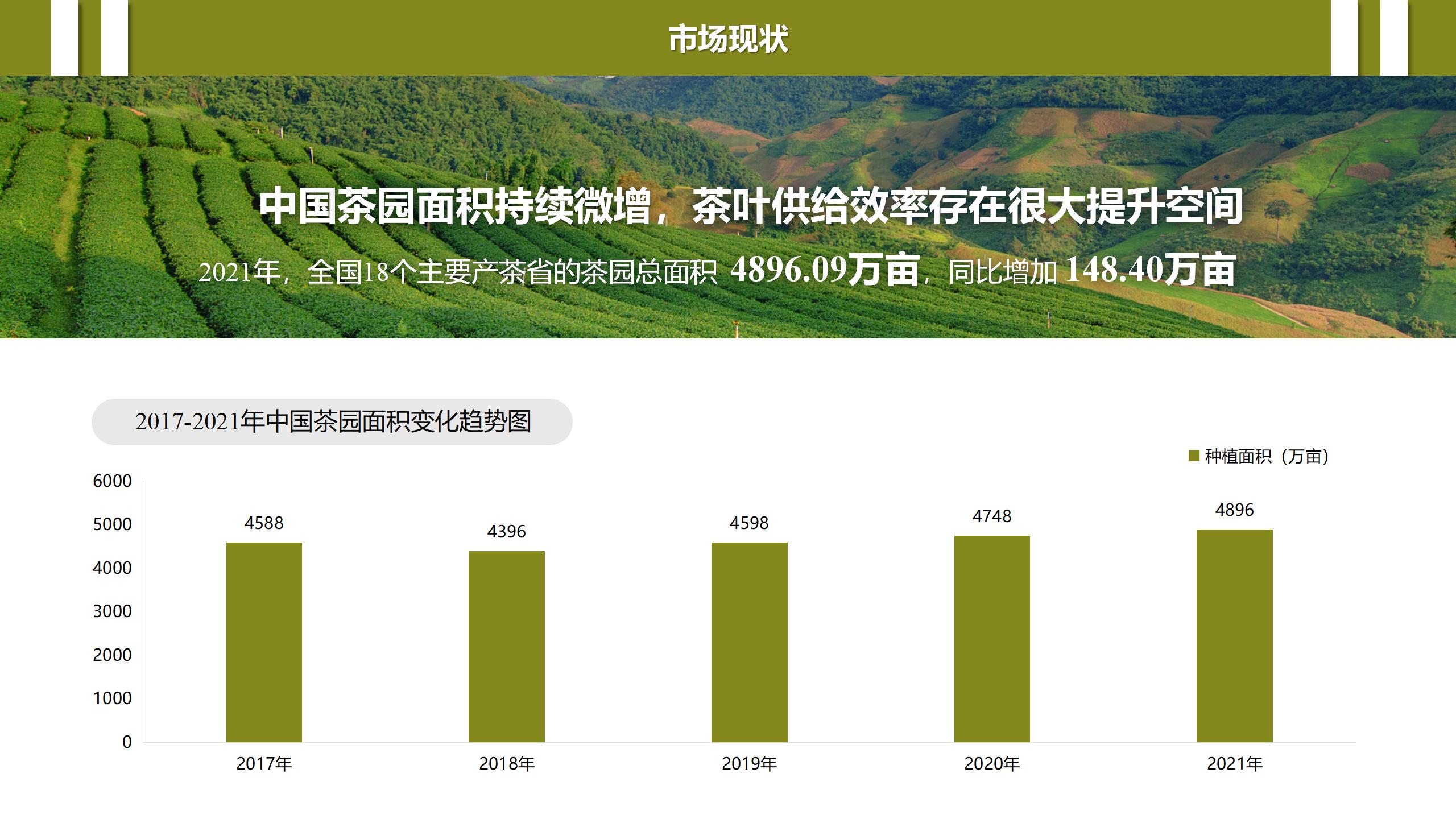Select the main headline about tea garden area

click(751, 206)
